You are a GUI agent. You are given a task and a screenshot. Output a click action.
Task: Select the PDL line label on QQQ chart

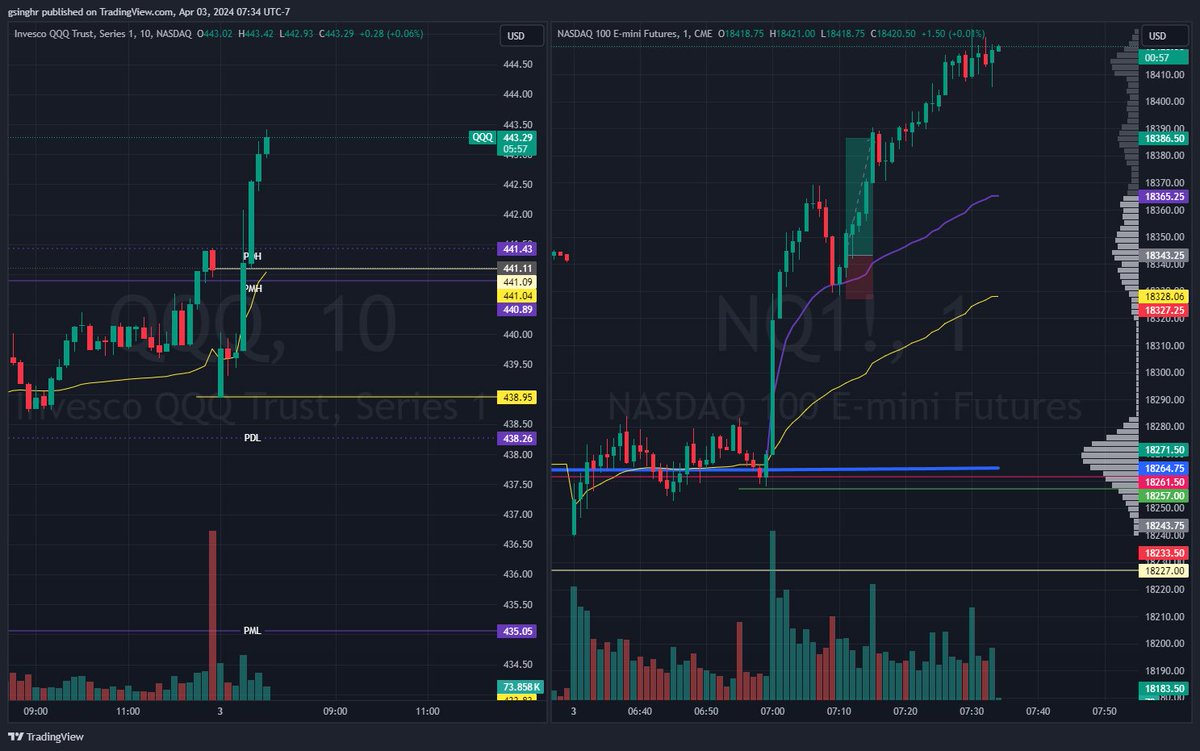(252, 438)
